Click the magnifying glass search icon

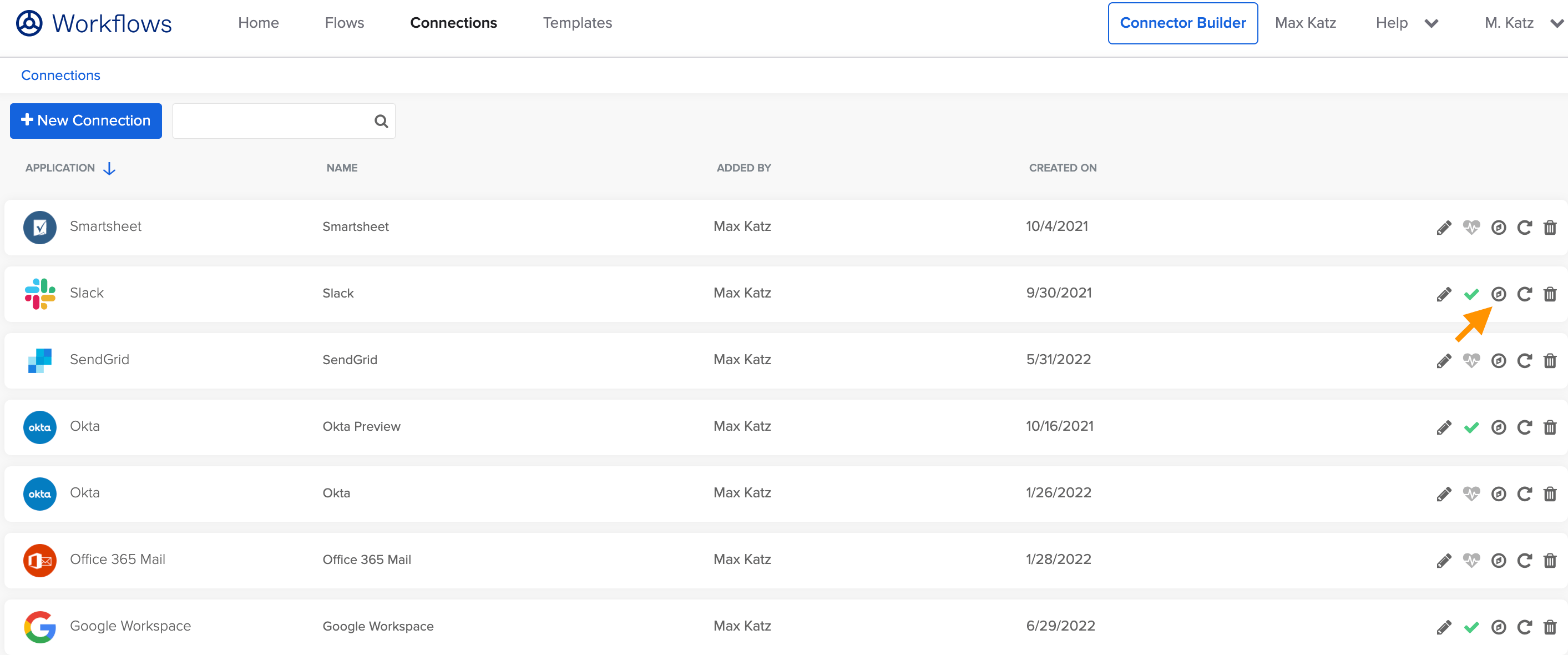(x=381, y=120)
